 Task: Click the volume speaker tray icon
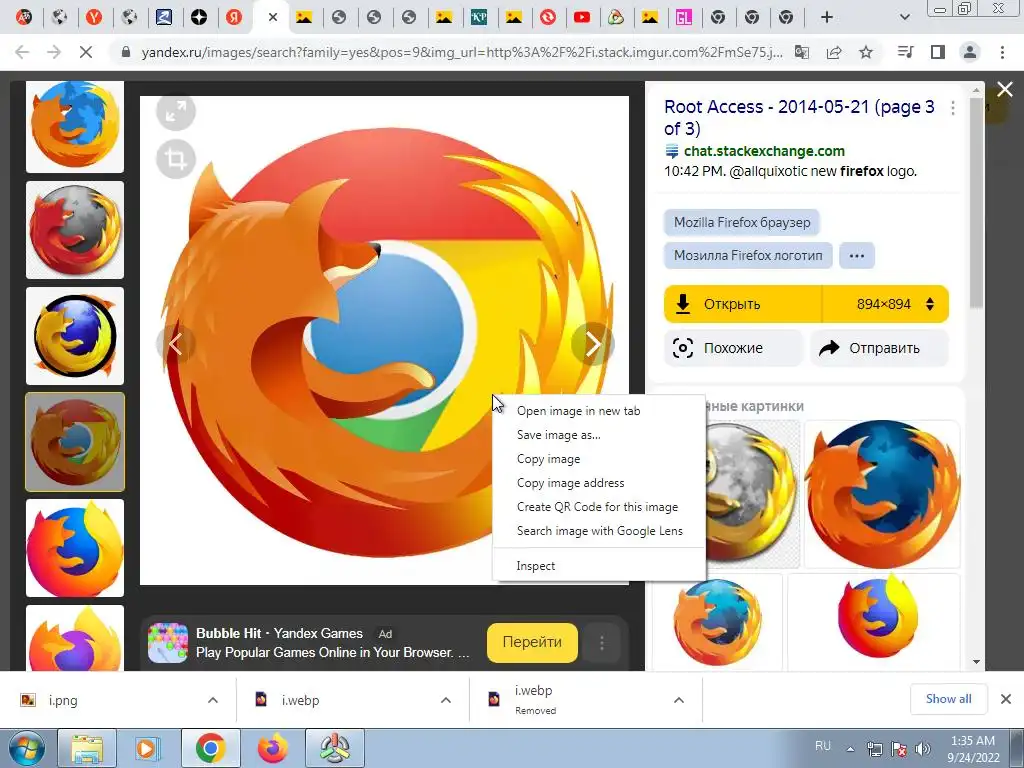tap(923, 749)
